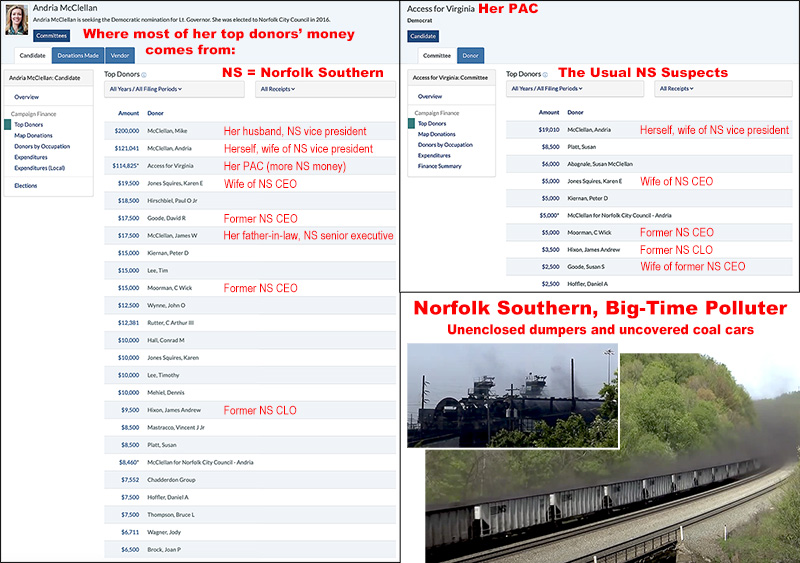This screenshot has height=563, width=800.
Task: Click McClellan for Norfolk City Council - Andria in PAC table
Action: coord(619,215)
